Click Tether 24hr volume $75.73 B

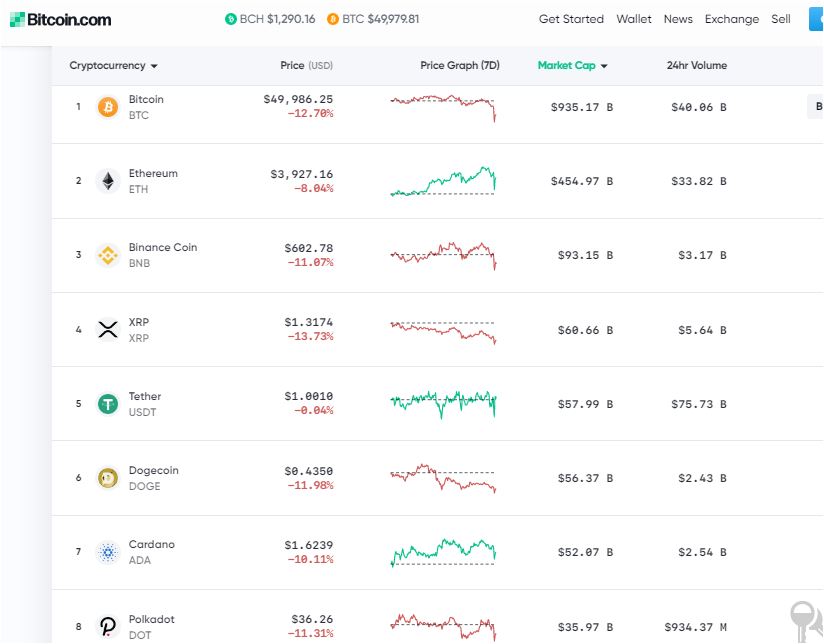[699, 404]
